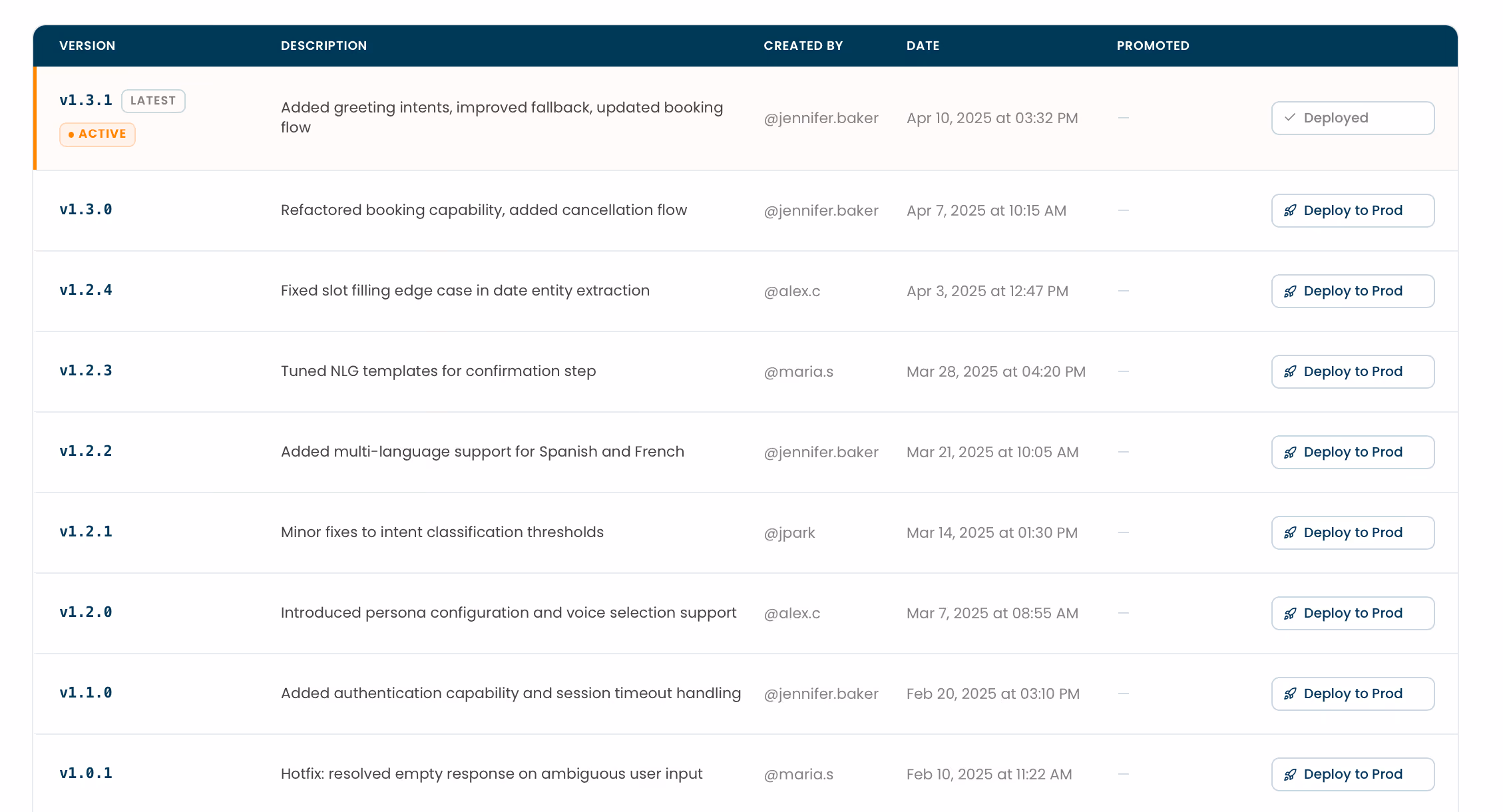This screenshot has height=812, width=1503.
Task: Click the rocket icon in the v1.0.1 row
Action: coord(1290,774)
